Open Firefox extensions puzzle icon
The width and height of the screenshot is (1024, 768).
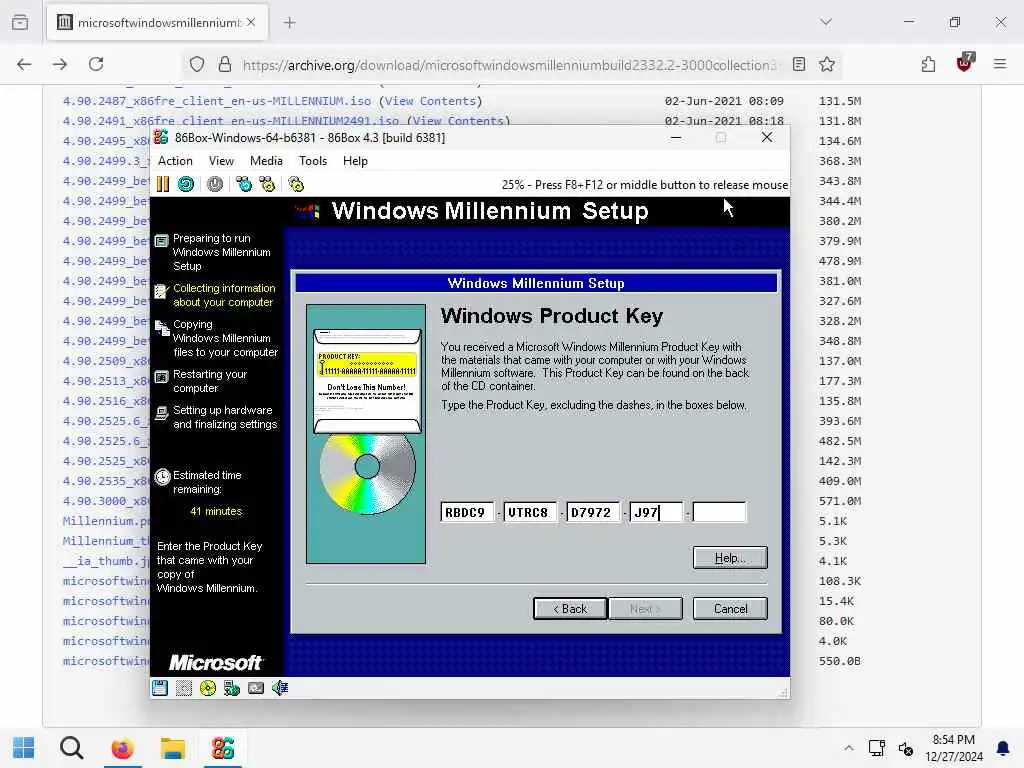[928, 64]
